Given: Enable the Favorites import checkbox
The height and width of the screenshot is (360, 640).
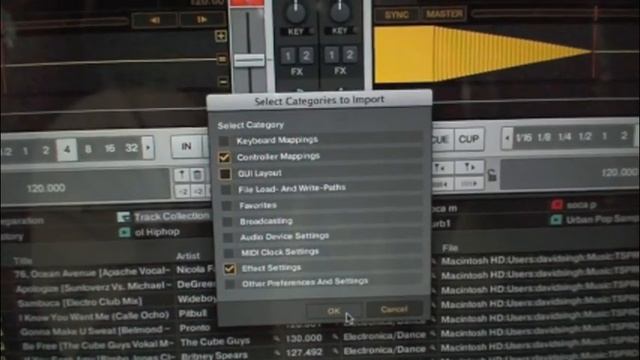Looking at the screenshot, I should pyautogui.click(x=227, y=206).
